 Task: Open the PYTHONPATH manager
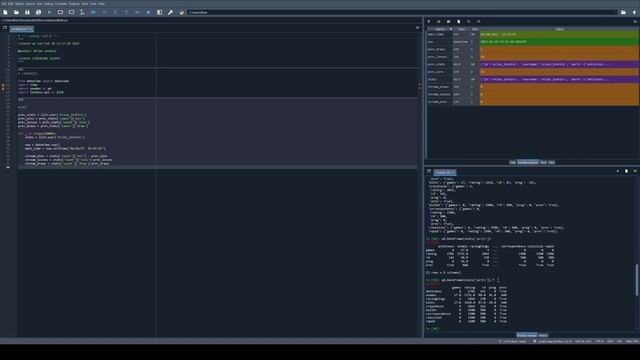tap(182, 12)
